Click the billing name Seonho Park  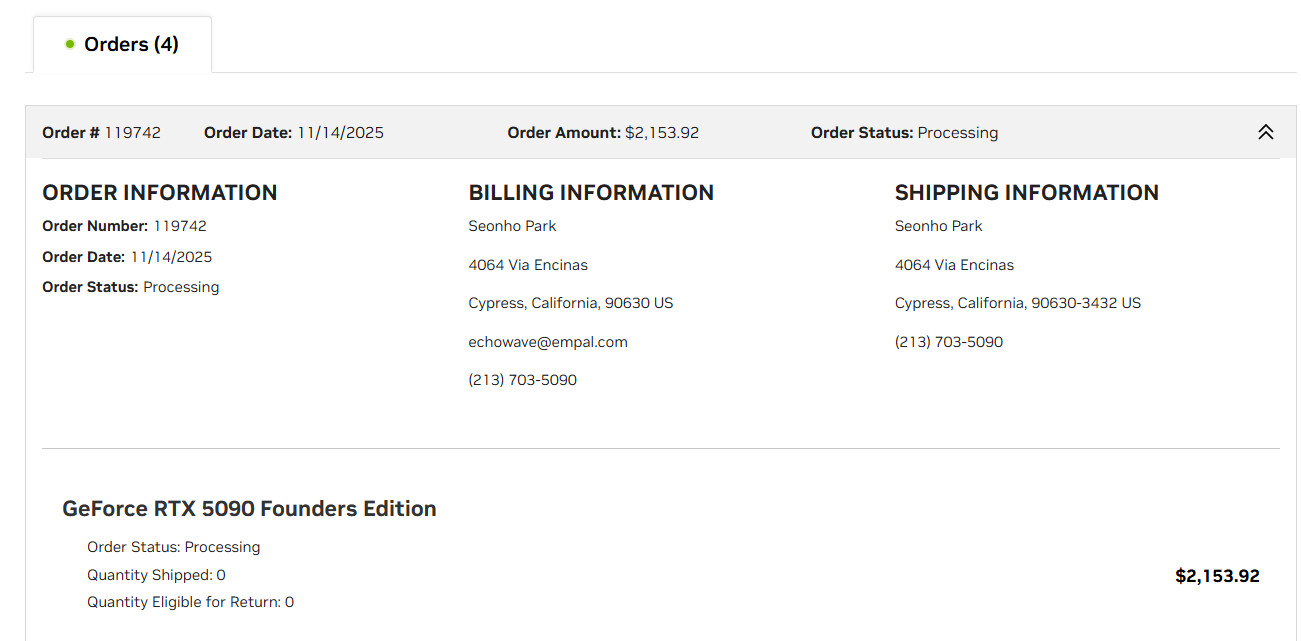512,226
